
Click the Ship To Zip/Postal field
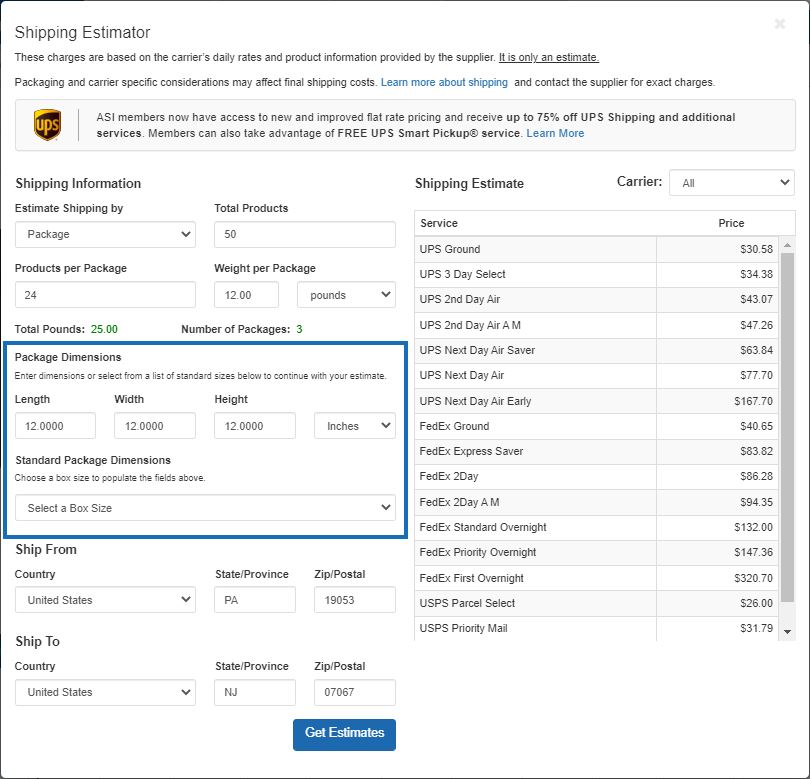[x=355, y=692]
